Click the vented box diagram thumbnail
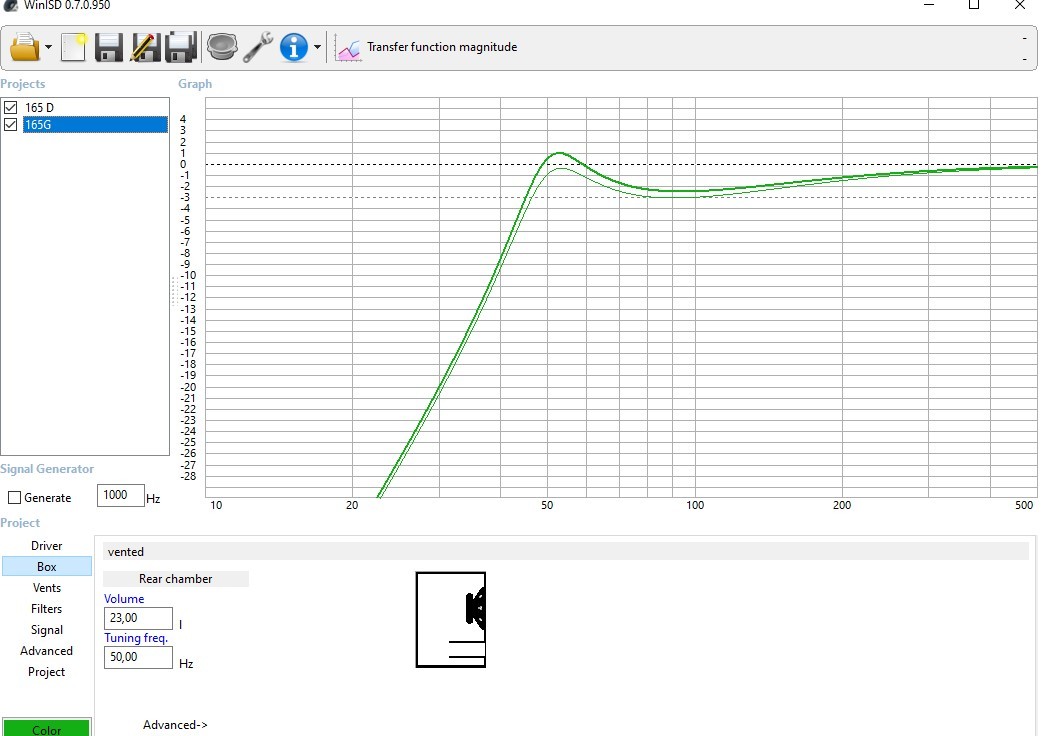The height and width of the screenshot is (736, 1042). pyautogui.click(x=451, y=619)
